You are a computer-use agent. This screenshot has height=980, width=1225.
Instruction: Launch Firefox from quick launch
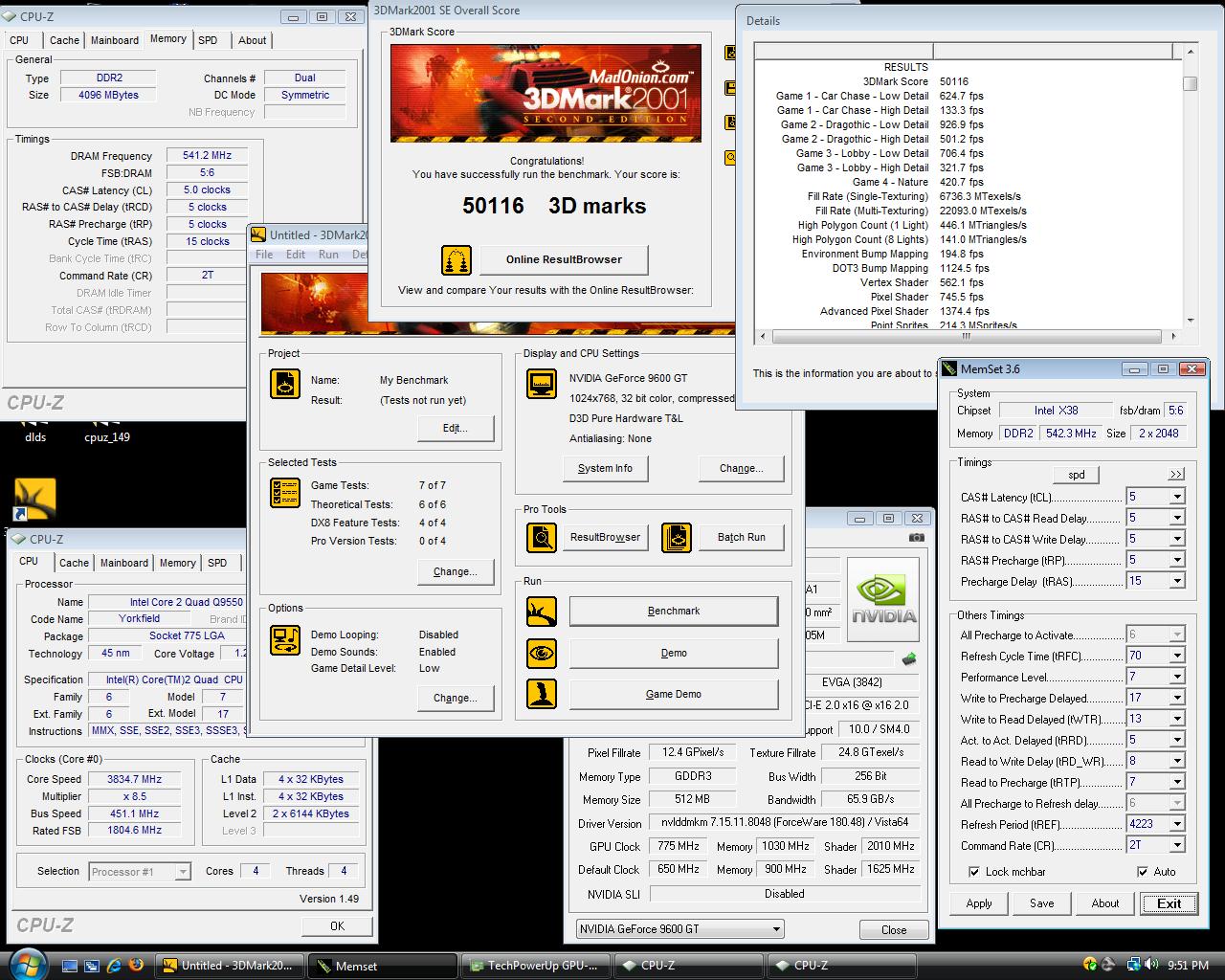pyautogui.click(x=136, y=966)
